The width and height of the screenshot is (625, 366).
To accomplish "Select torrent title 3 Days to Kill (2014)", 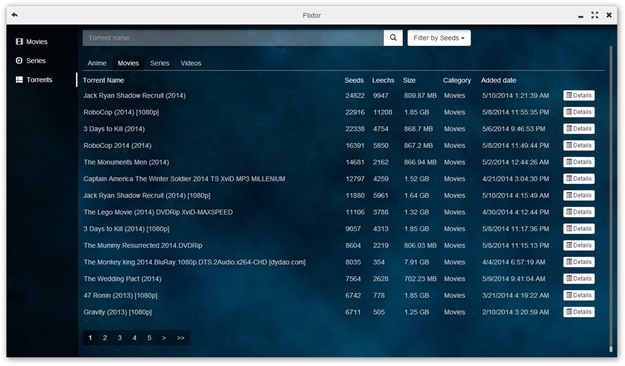I will [114, 129].
